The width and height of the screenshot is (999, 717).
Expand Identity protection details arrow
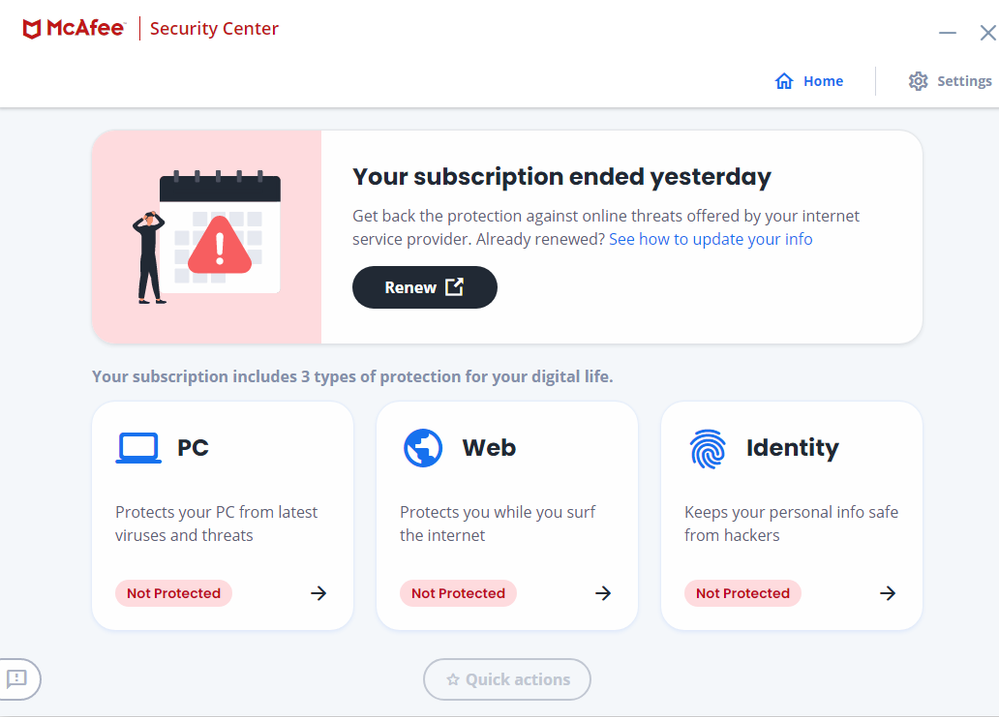click(887, 593)
